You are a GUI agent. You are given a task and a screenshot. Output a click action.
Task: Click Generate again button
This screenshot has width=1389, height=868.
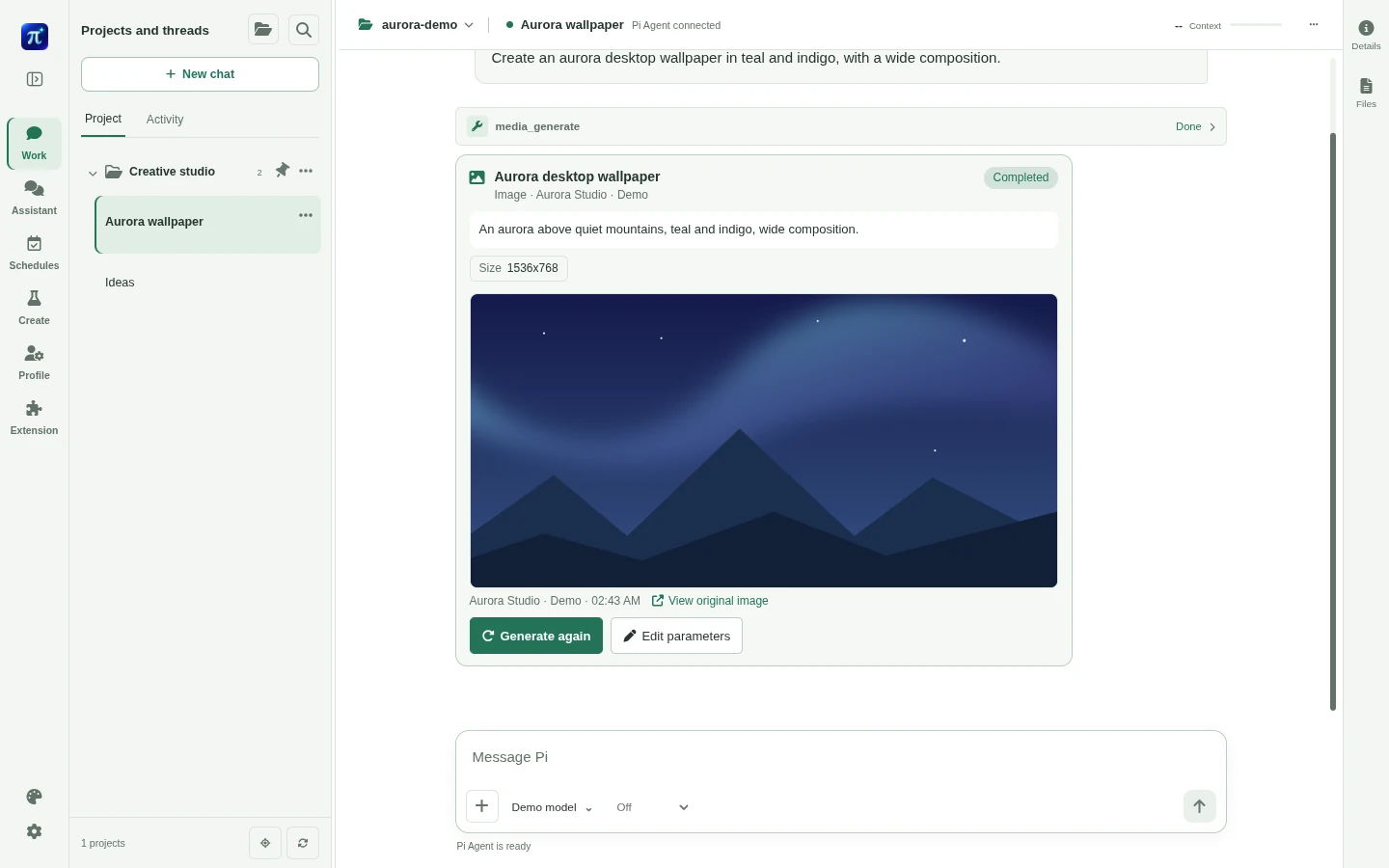pyautogui.click(x=536, y=636)
